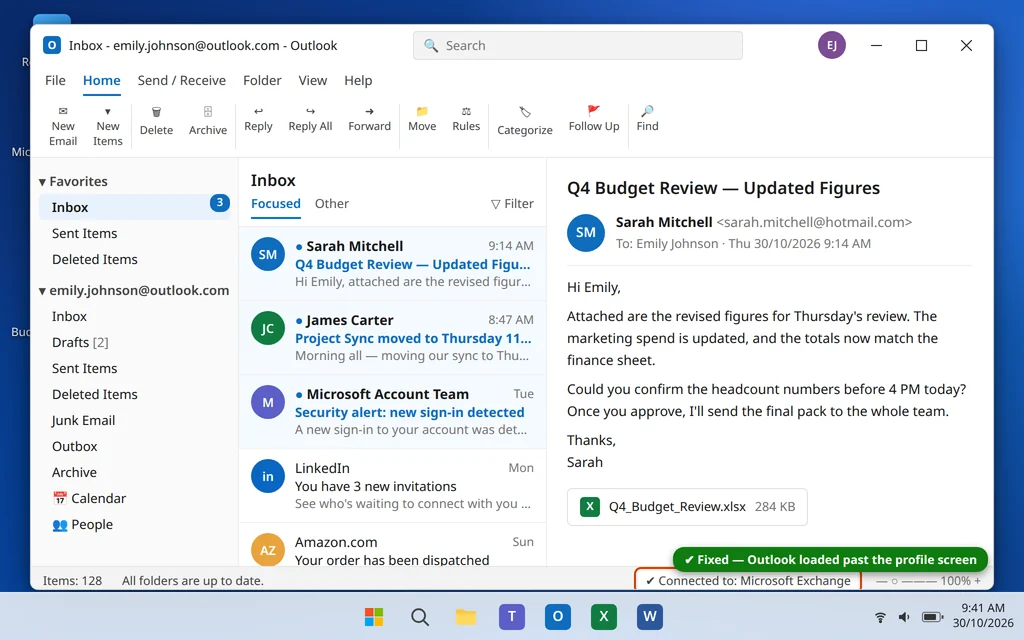Open James Carter's Project Sync email
The height and width of the screenshot is (640, 1024).
pyautogui.click(x=392, y=338)
